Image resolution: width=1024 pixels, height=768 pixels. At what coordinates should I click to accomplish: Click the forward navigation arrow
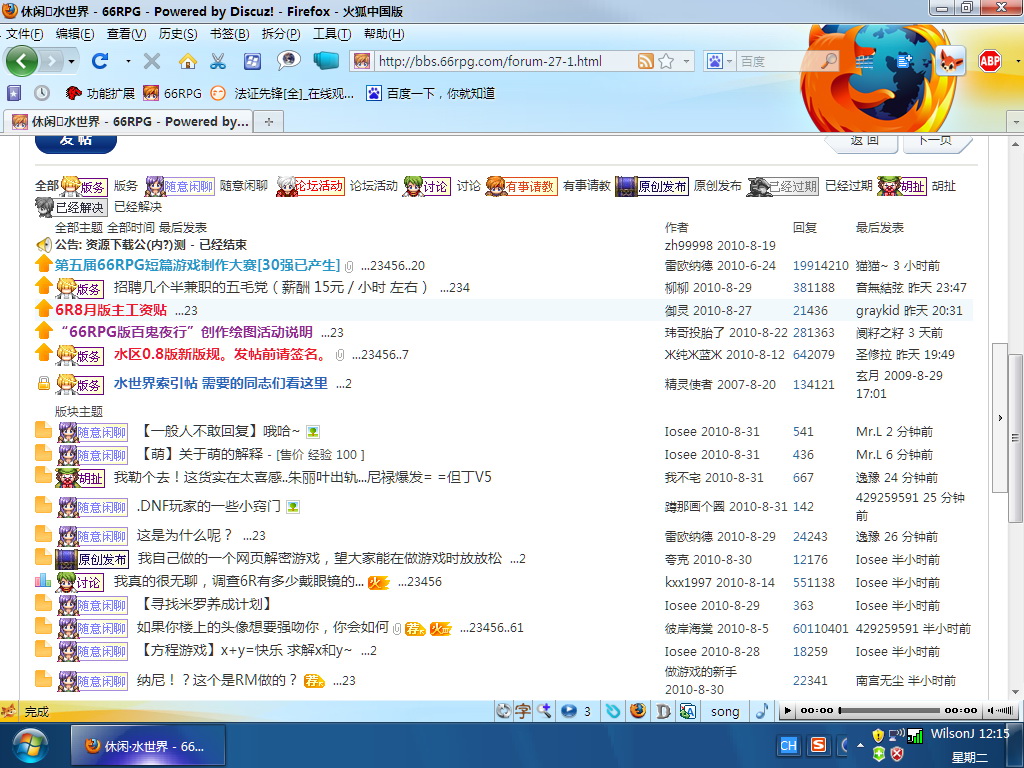click(x=51, y=61)
